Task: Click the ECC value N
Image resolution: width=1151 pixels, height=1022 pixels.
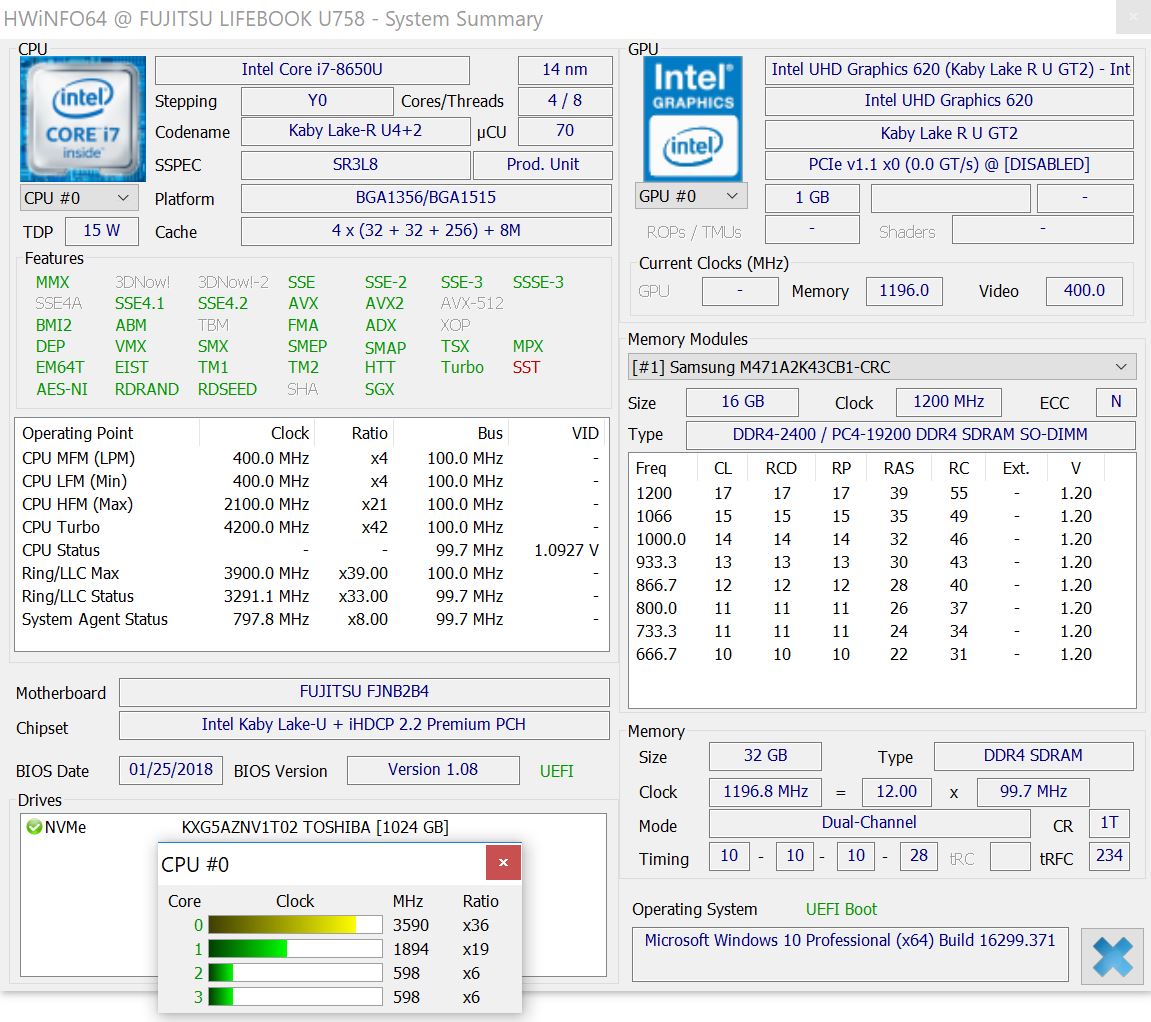Action: [x=1116, y=402]
